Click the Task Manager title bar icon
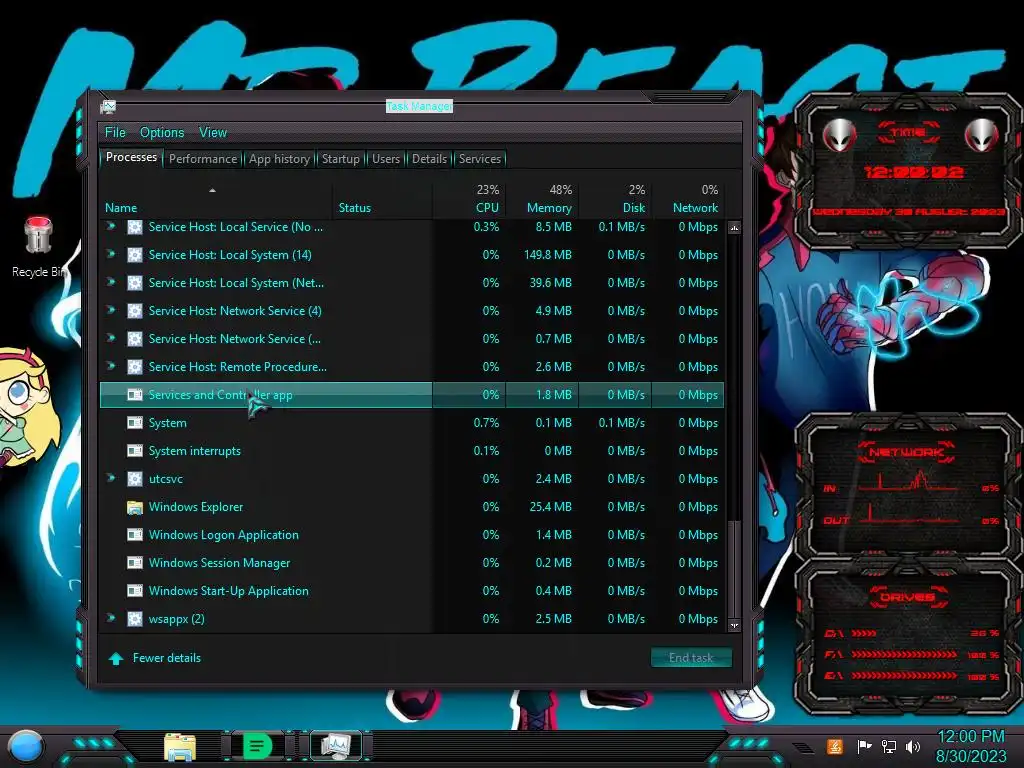The width and height of the screenshot is (1024, 768). tap(108, 106)
